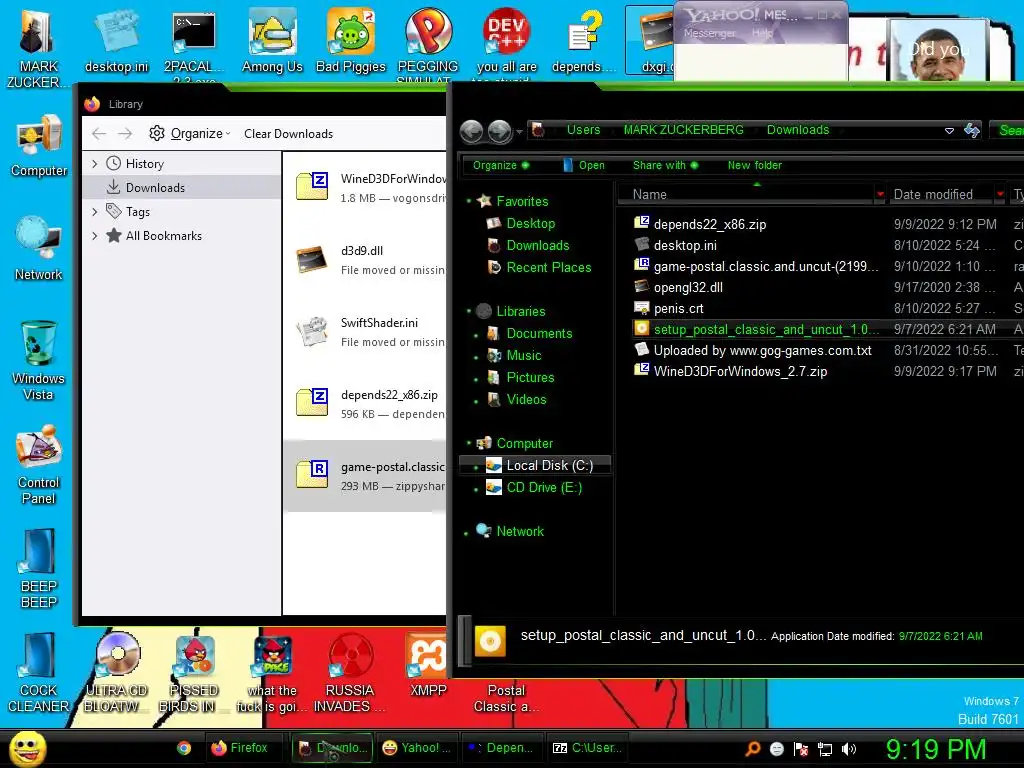Click the refresh icon in Explorer address bar
1024x768 pixels.
(x=972, y=130)
